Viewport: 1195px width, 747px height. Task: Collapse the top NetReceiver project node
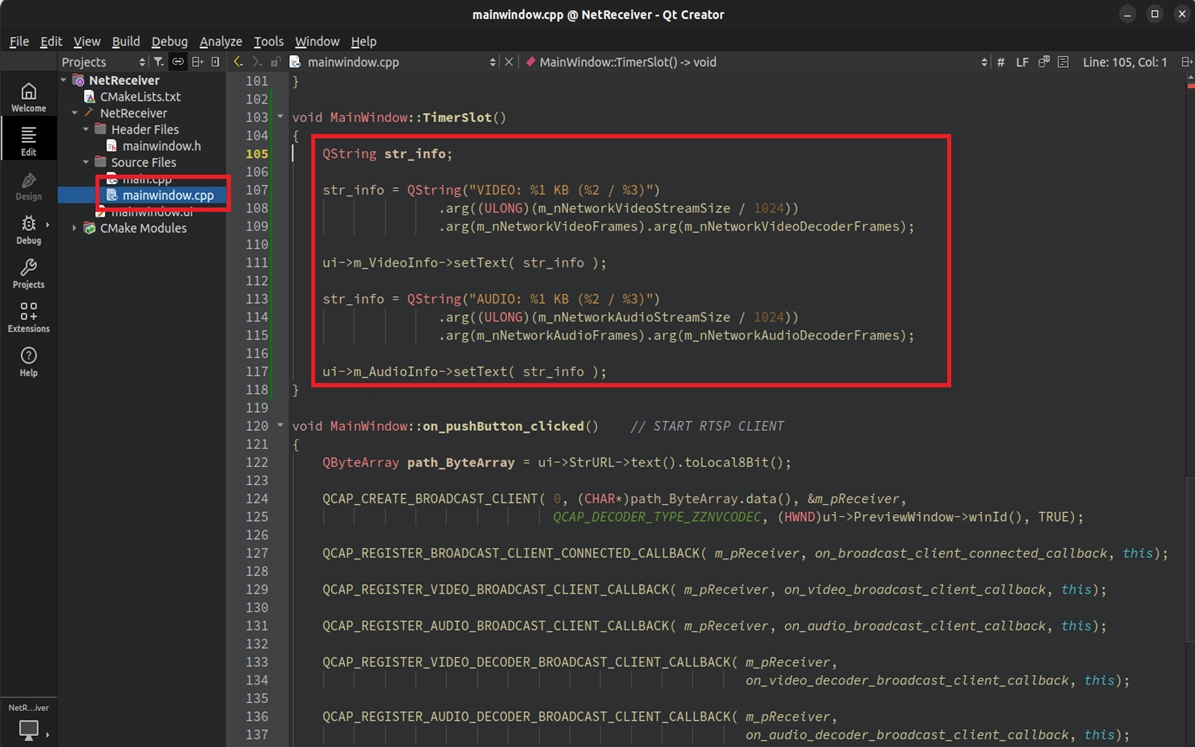click(x=63, y=80)
